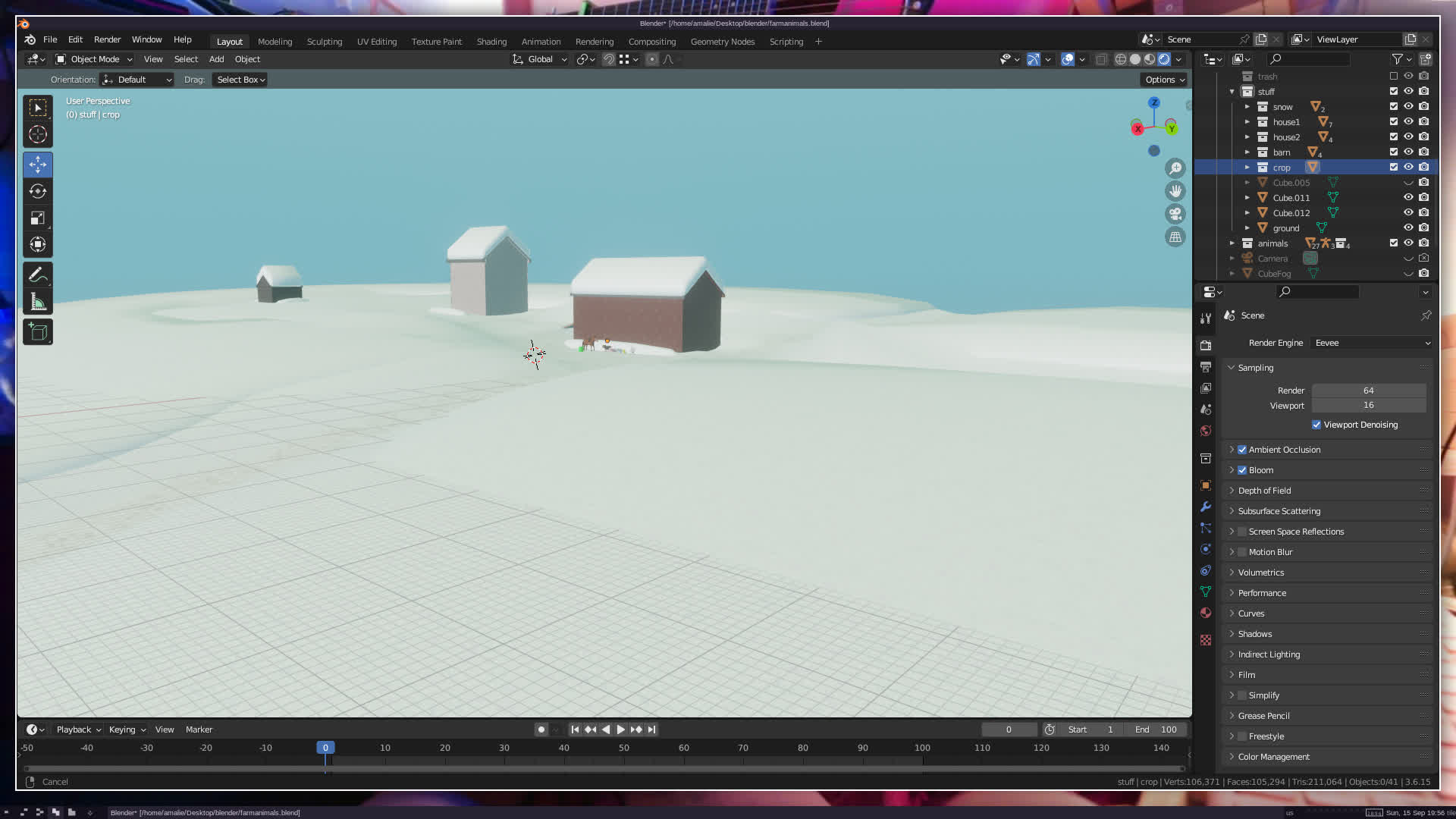Image resolution: width=1456 pixels, height=819 pixels.
Task: Select the Measure tool
Action: pyautogui.click(x=37, y=303)
